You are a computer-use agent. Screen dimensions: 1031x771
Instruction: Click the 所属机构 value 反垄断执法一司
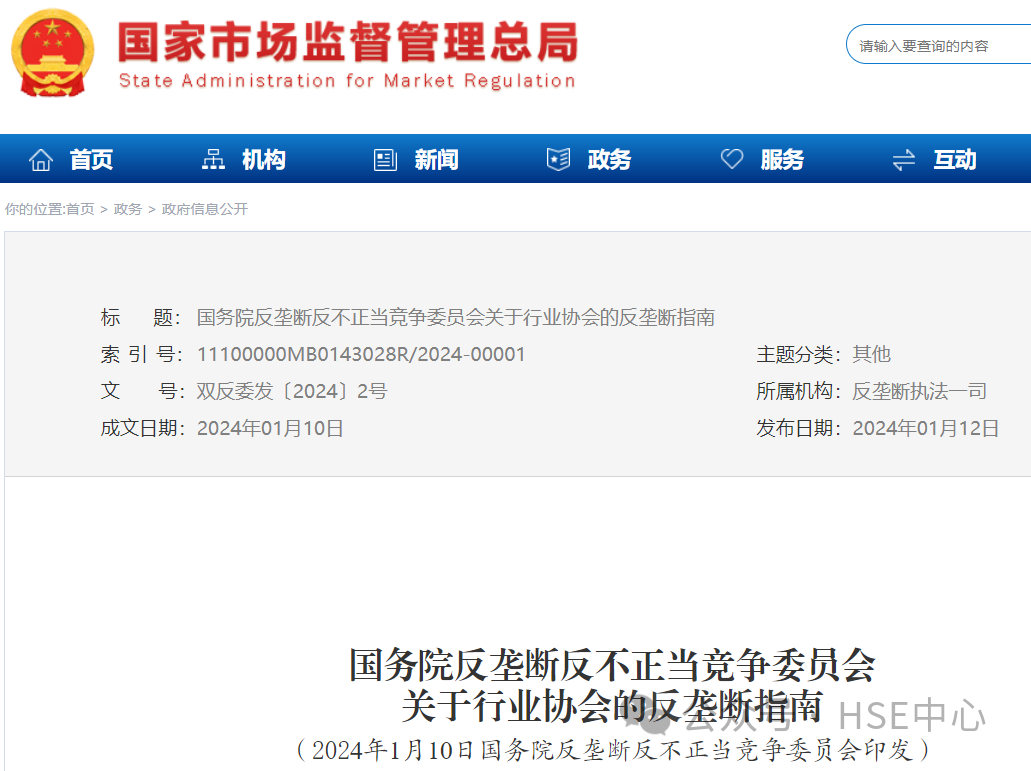pos(919,391)
